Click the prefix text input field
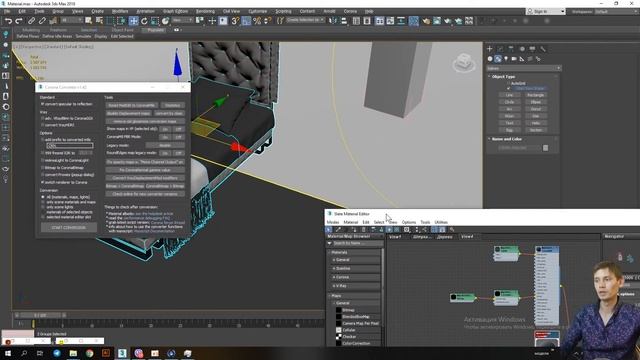Viewport: 640px width, 360px height. click(x=70, y=146)
